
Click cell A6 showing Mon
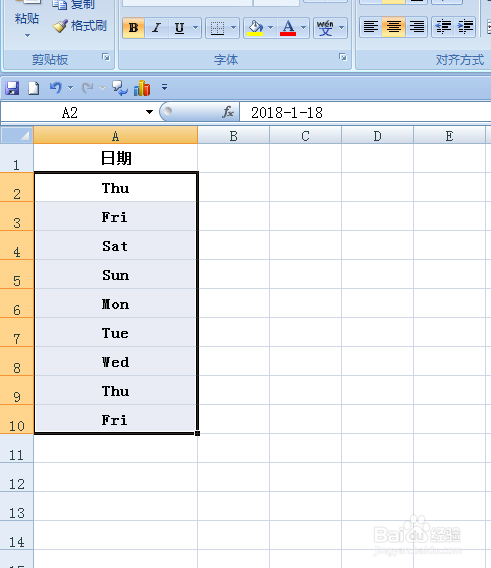[x=116, y=304]
